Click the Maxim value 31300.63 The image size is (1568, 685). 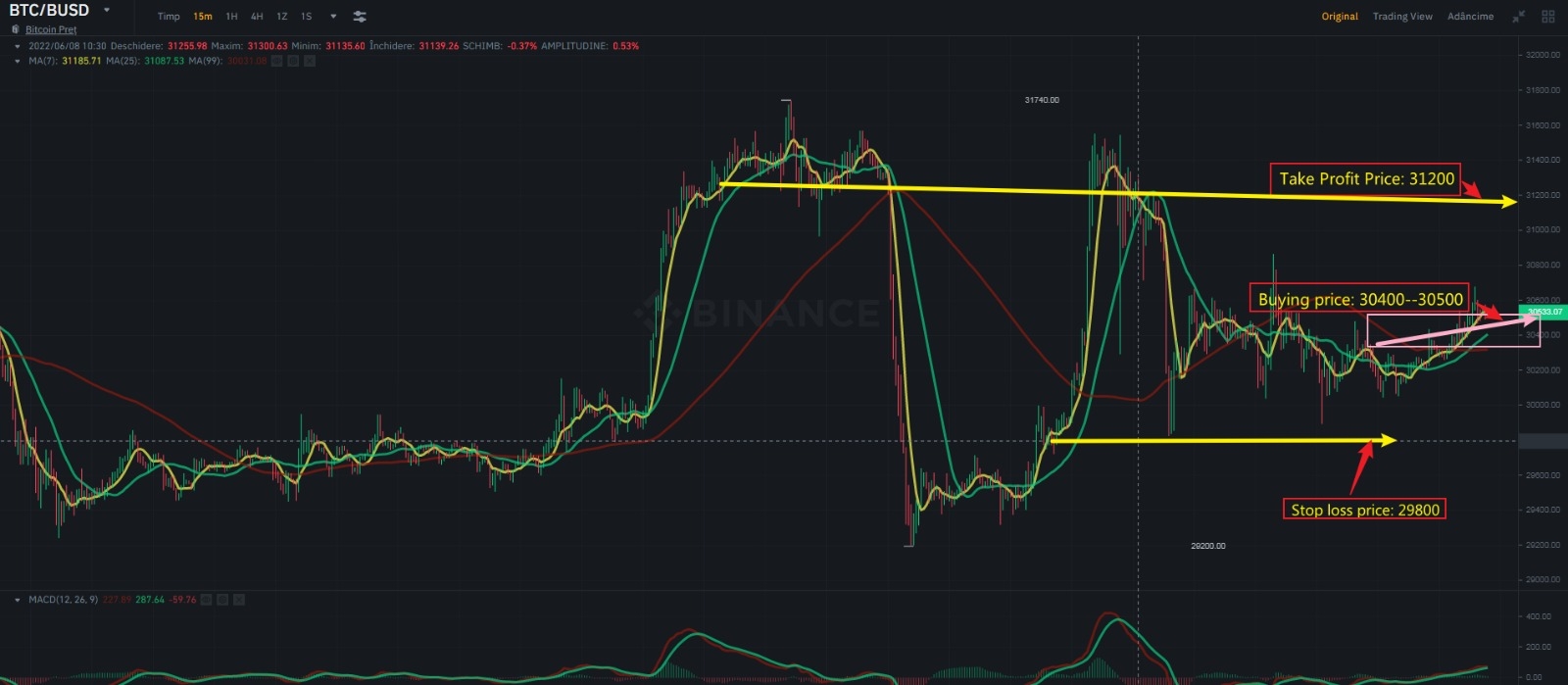(x=268, y=46)
